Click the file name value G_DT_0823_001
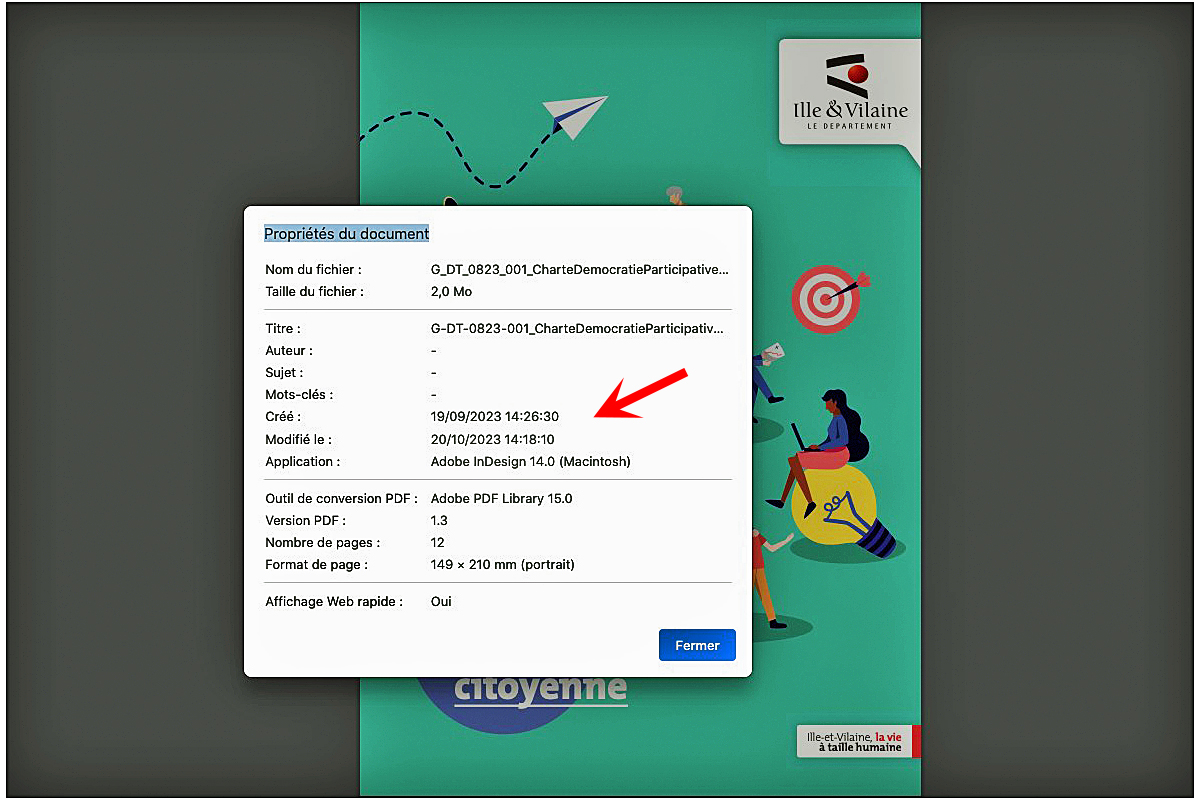Viewport: 1200px width, 800px height. (579, 270)
